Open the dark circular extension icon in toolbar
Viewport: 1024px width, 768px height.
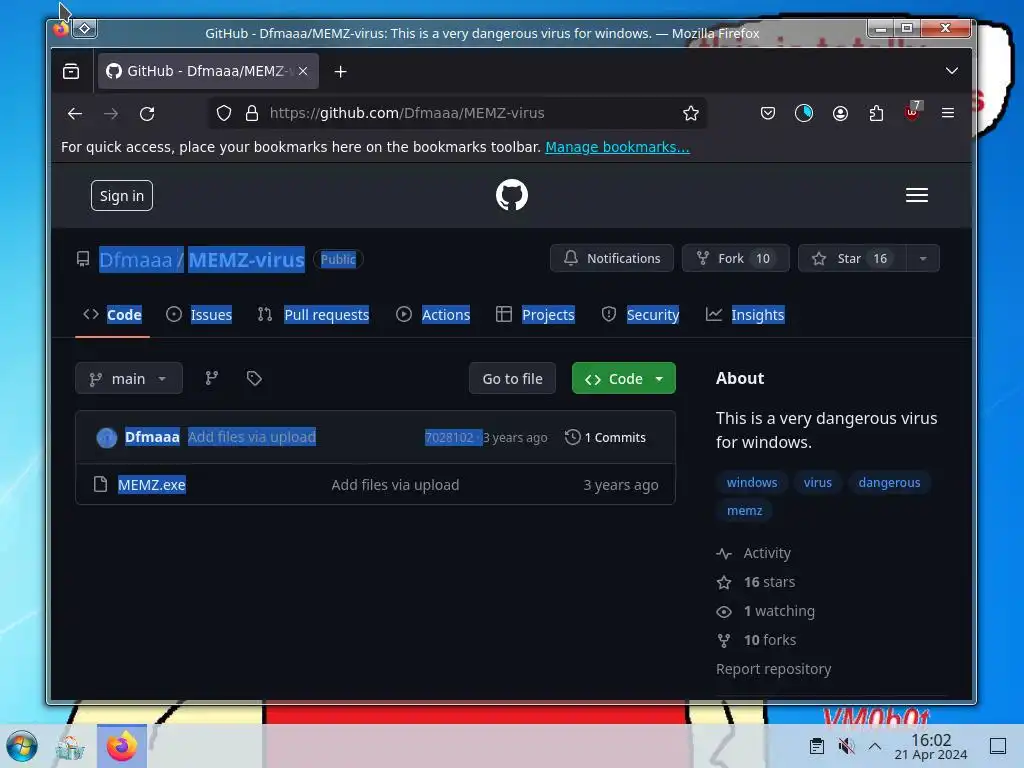click(x=804, y=114)
